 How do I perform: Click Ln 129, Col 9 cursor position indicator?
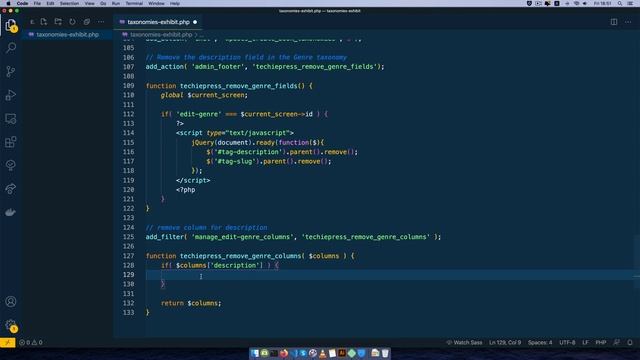[x=505, y=342]
